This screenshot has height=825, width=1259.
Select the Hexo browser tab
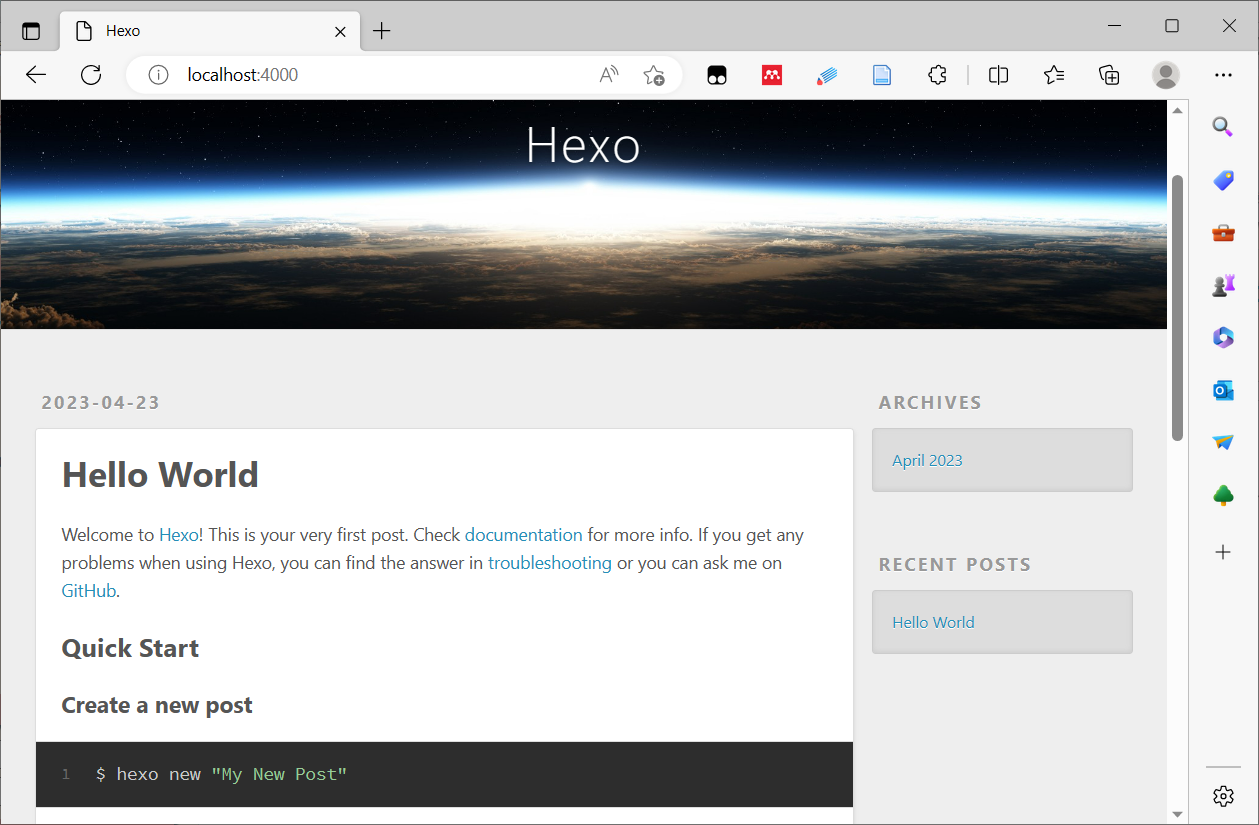[x=200, y=31]
